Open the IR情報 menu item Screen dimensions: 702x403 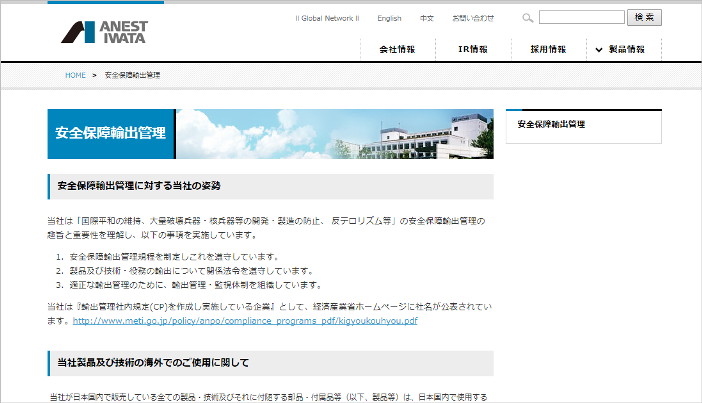(473, 49)
